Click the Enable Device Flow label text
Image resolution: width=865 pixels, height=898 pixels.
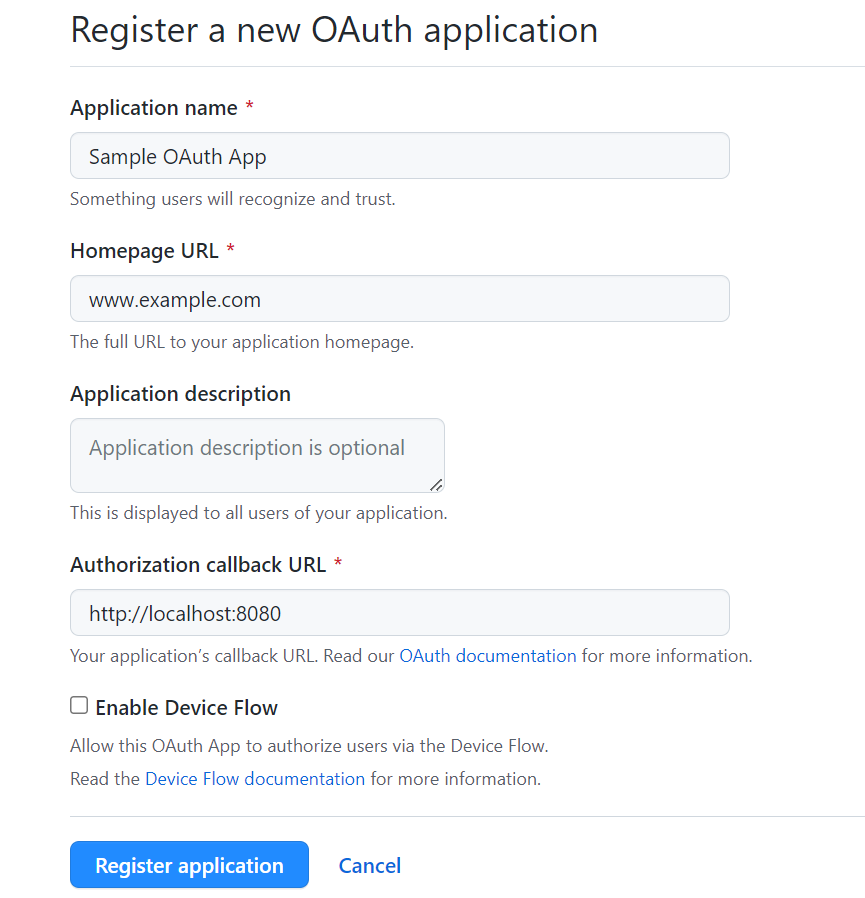tap(186, 708)
